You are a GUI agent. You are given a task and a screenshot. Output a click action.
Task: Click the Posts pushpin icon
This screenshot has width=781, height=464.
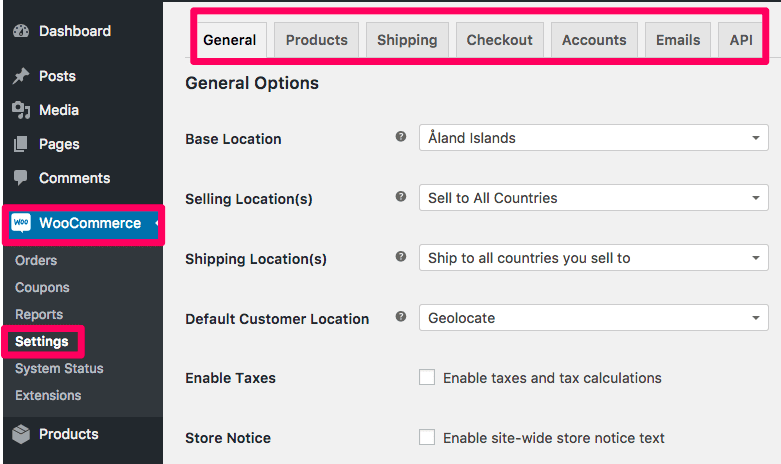21,76
